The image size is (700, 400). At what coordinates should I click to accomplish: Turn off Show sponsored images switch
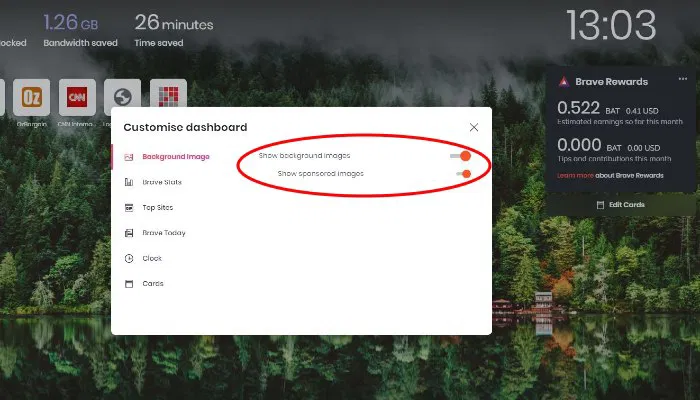pos(463,174)
